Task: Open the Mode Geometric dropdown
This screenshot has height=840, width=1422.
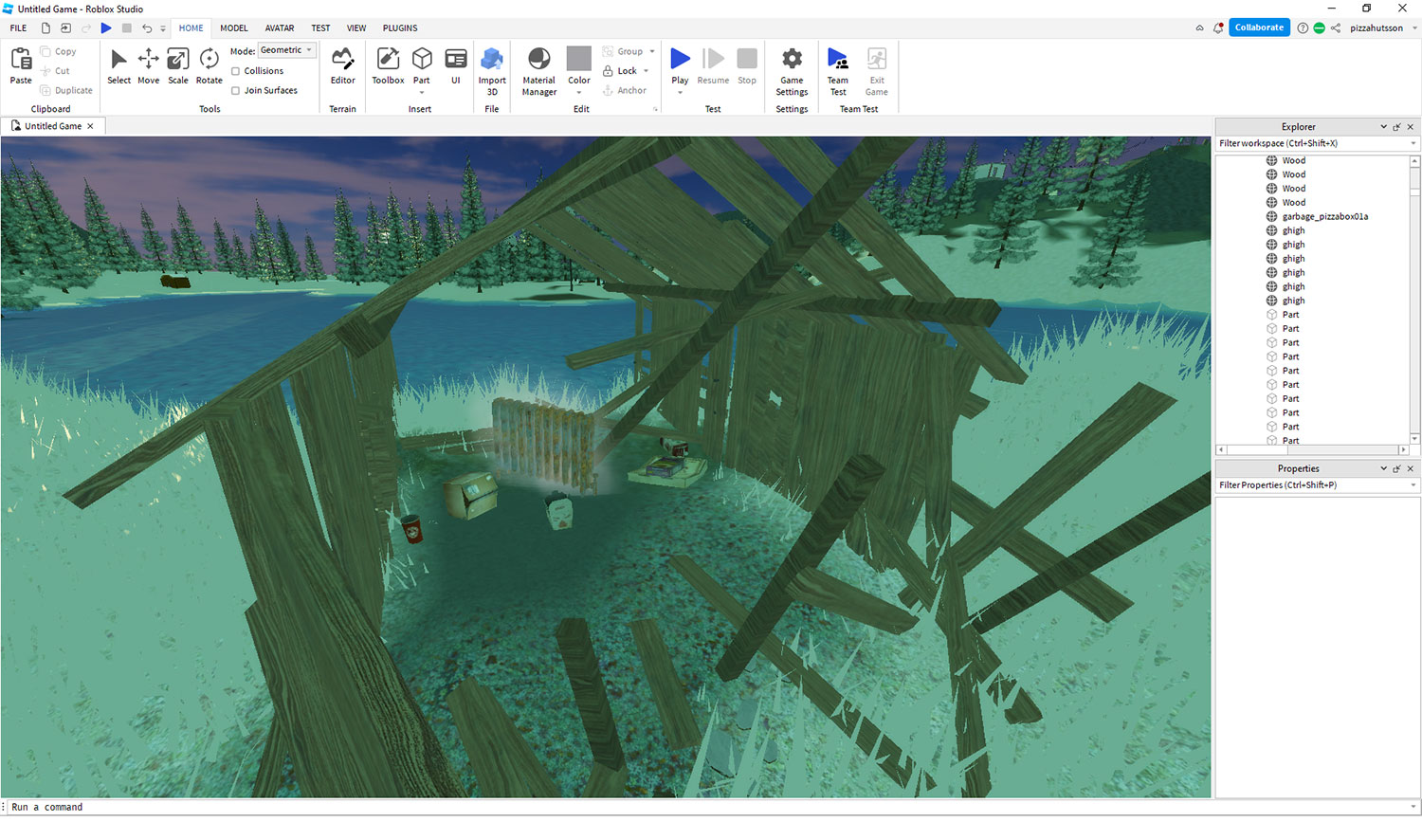Action: pos(286,50)
